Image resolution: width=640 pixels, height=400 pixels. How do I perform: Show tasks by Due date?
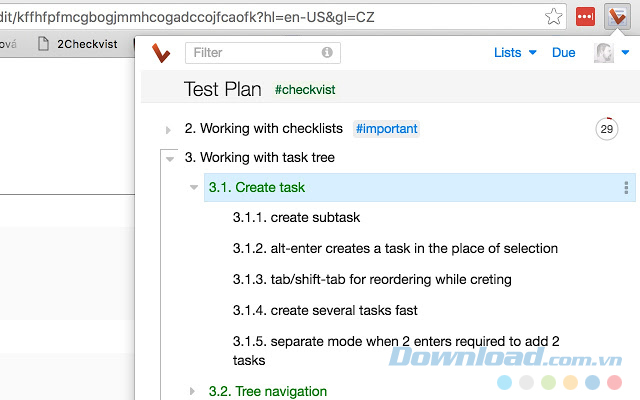coord(563,52)
